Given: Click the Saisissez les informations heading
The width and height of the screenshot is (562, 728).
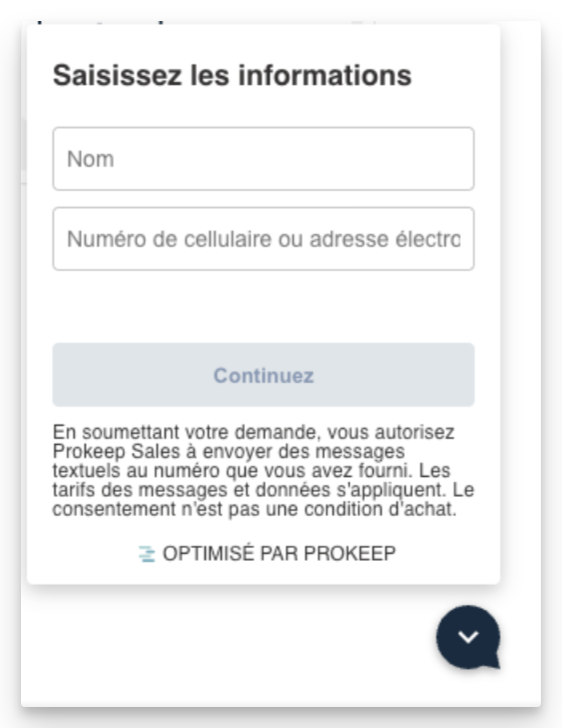Looking at the screenshot, I should [x=232, y=75].
